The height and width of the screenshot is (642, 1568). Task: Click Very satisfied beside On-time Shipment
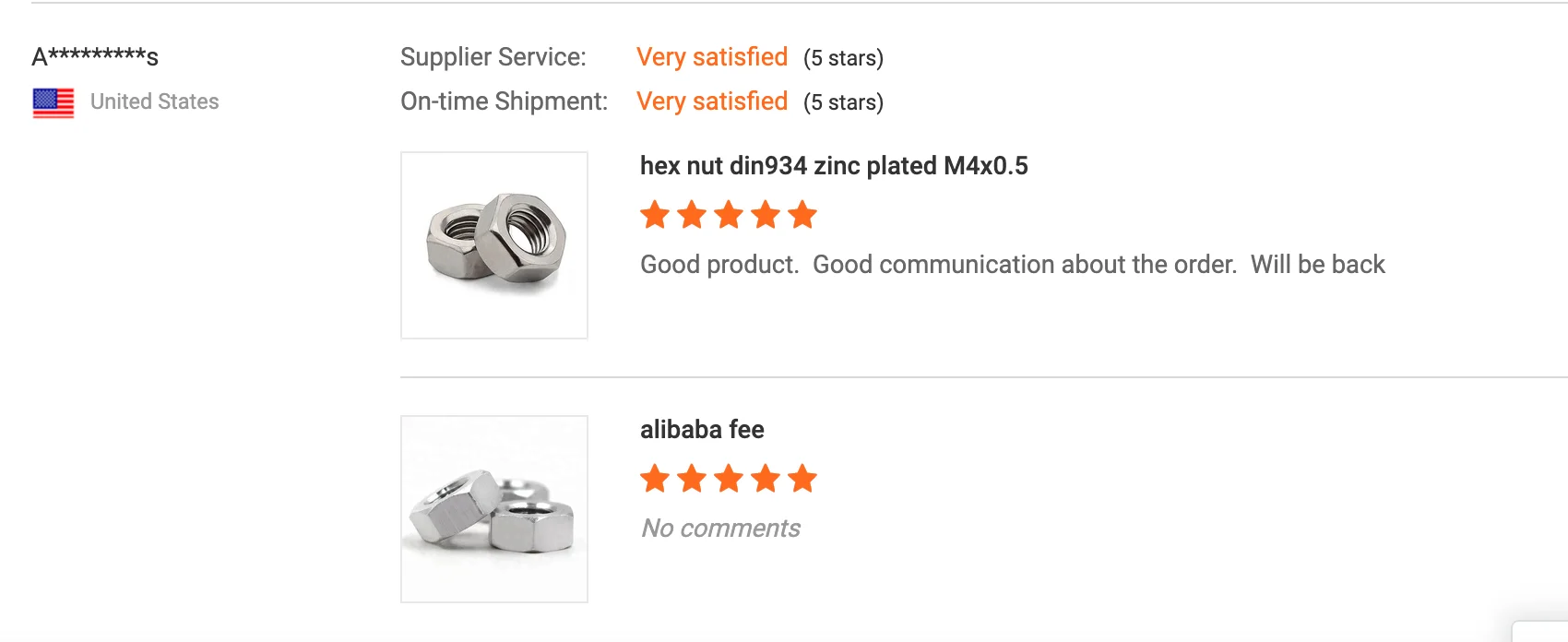click(712, 101)
